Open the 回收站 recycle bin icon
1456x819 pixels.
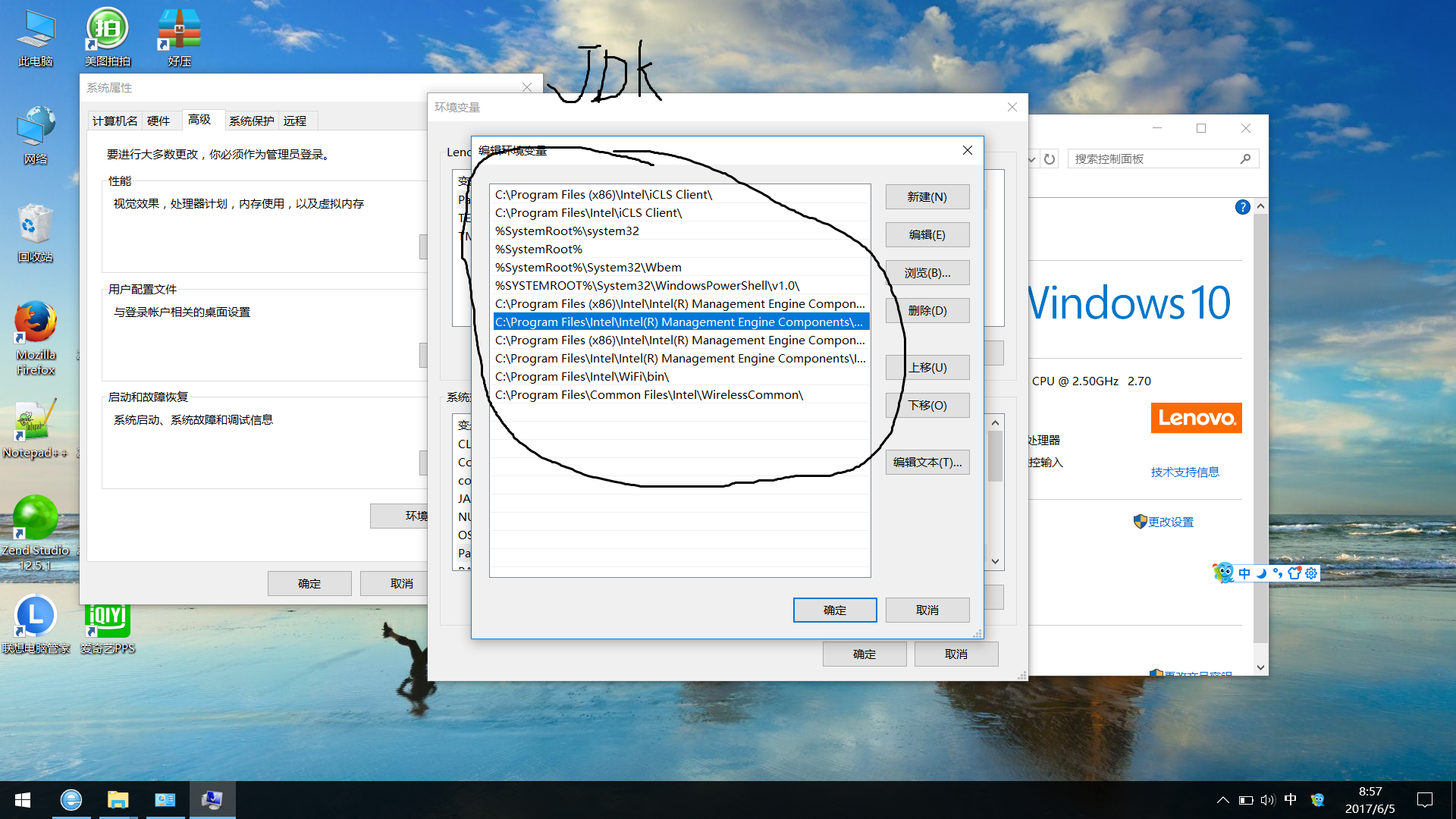[36, 234]
